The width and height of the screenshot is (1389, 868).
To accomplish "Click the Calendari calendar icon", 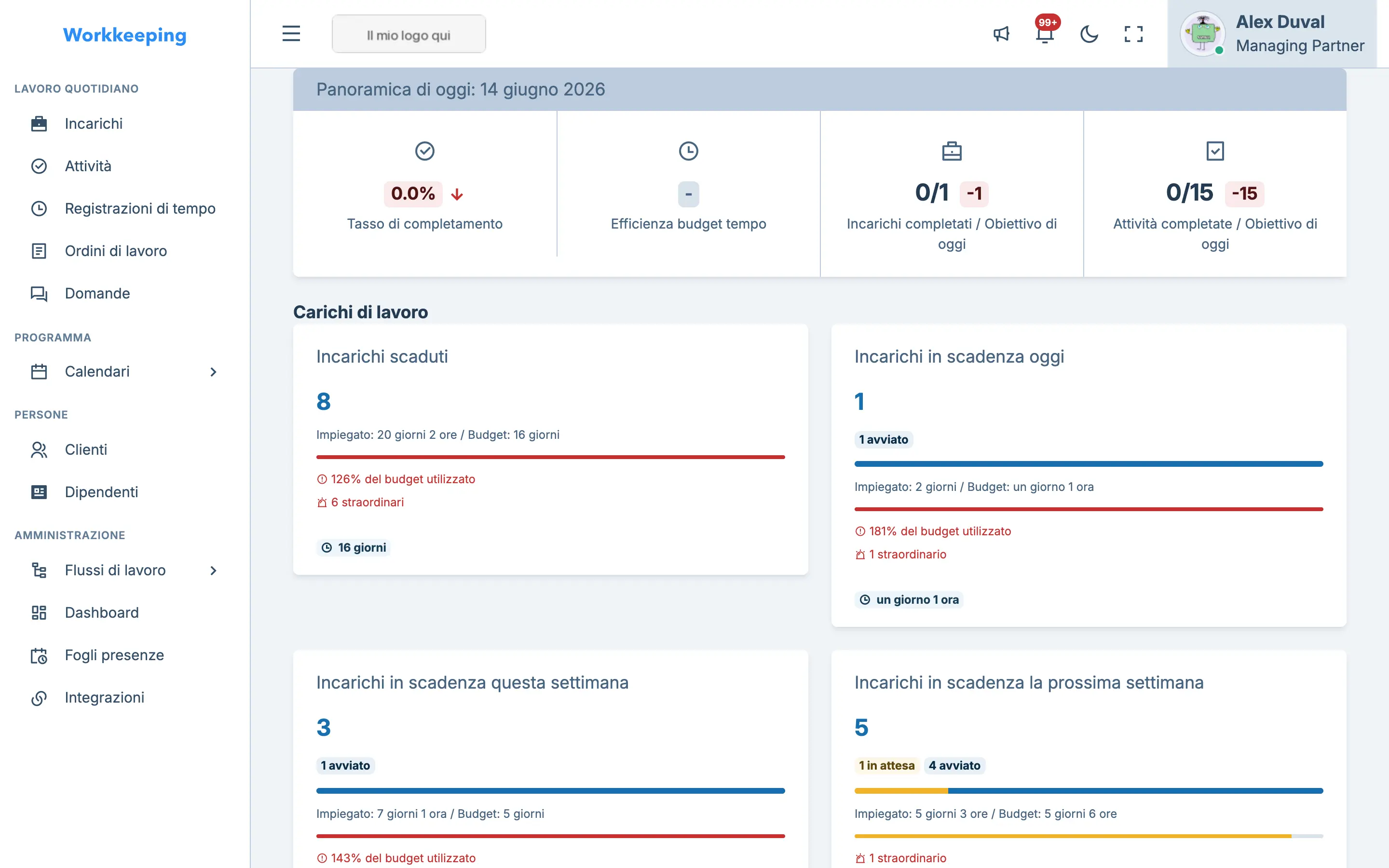I will click(39, 371).
